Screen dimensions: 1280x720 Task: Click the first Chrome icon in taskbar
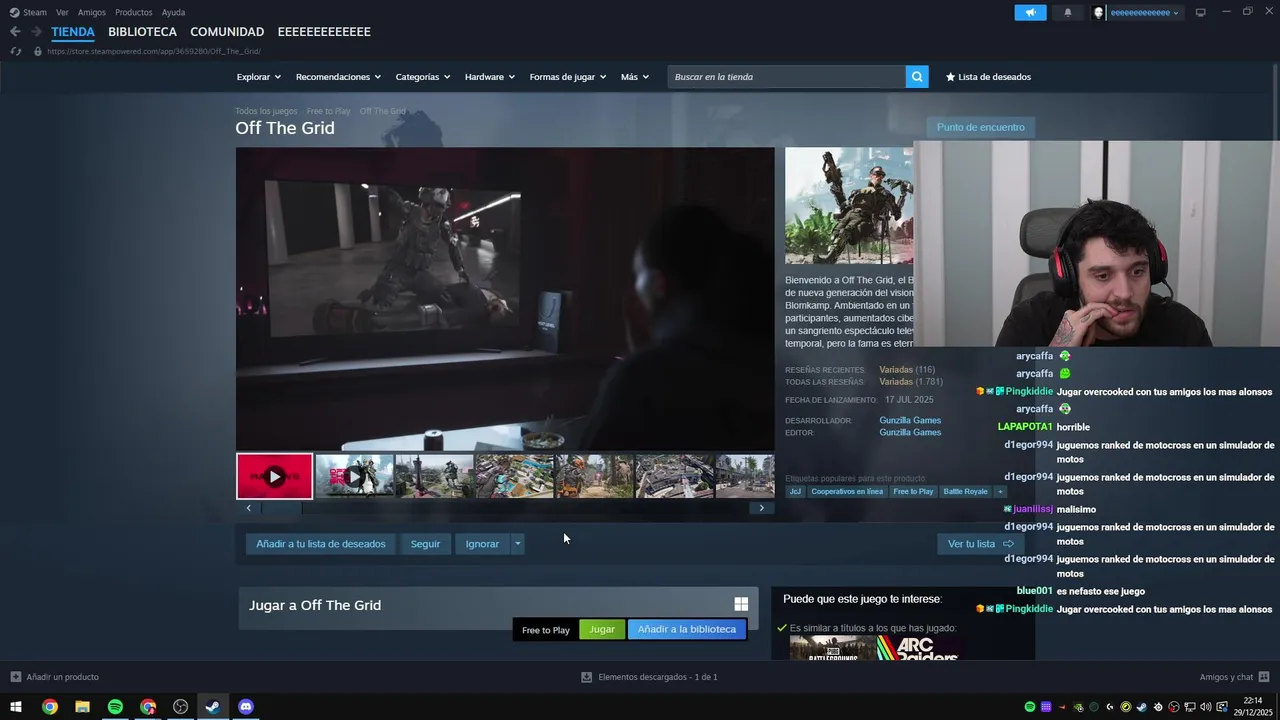[49, 707]
